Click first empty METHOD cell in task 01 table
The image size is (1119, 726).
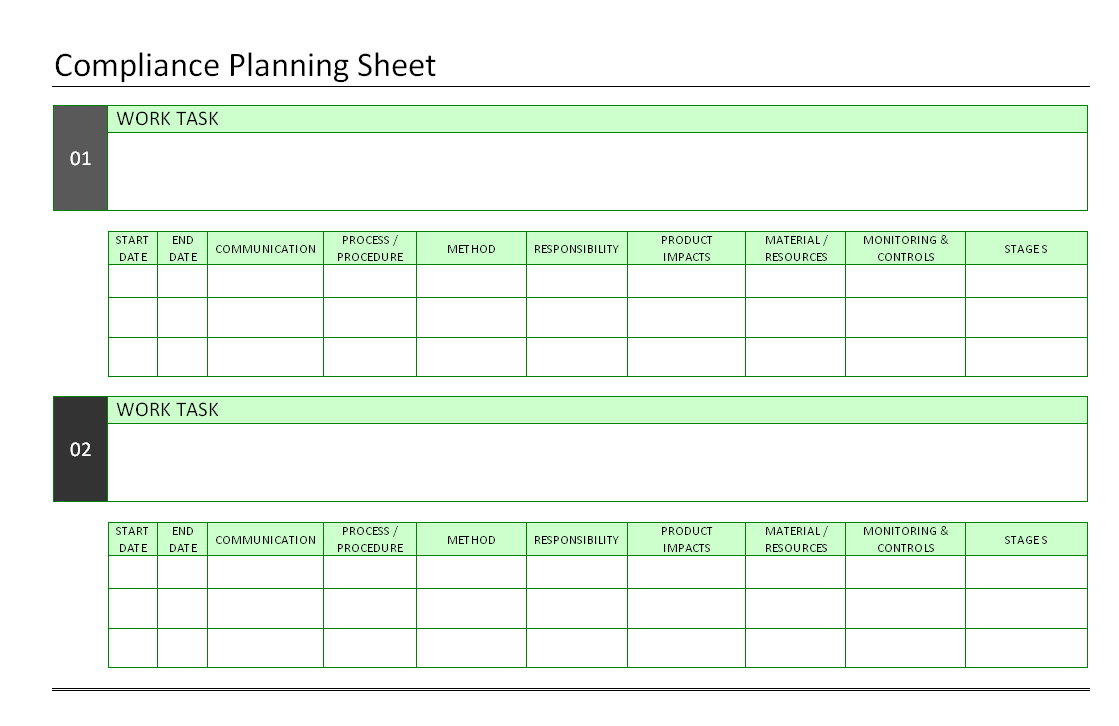[x=472, y=281]
